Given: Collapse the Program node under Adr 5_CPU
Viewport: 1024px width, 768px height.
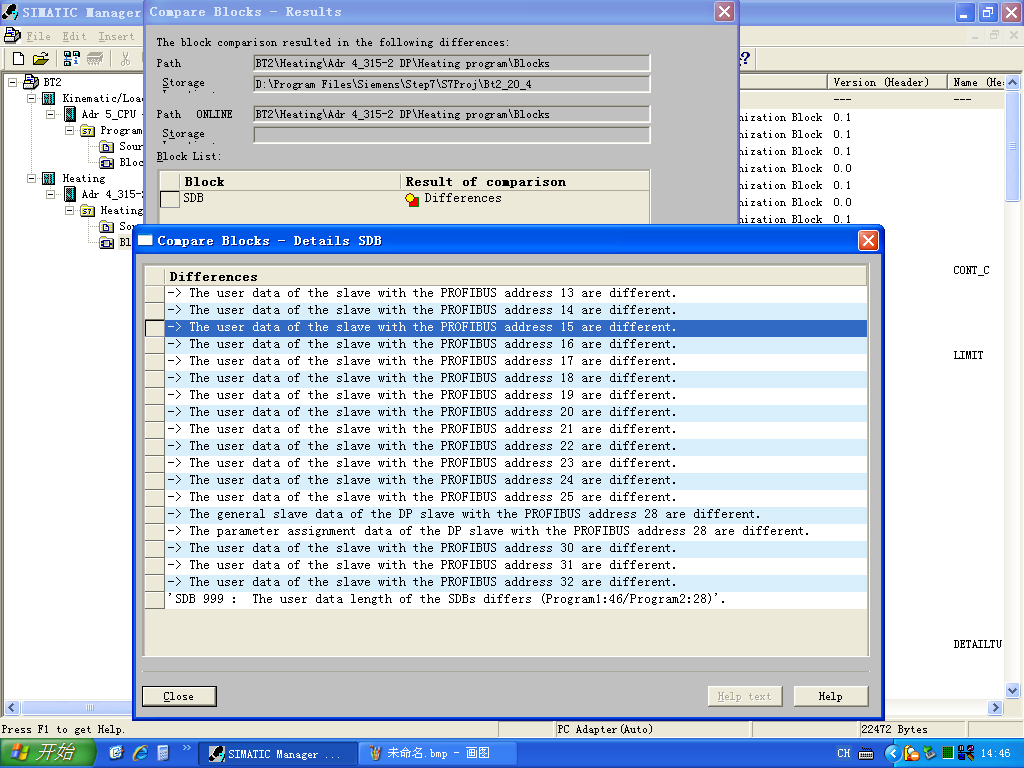Looking at the screenshot, I should pyautogui.click(x=69, y=131).
